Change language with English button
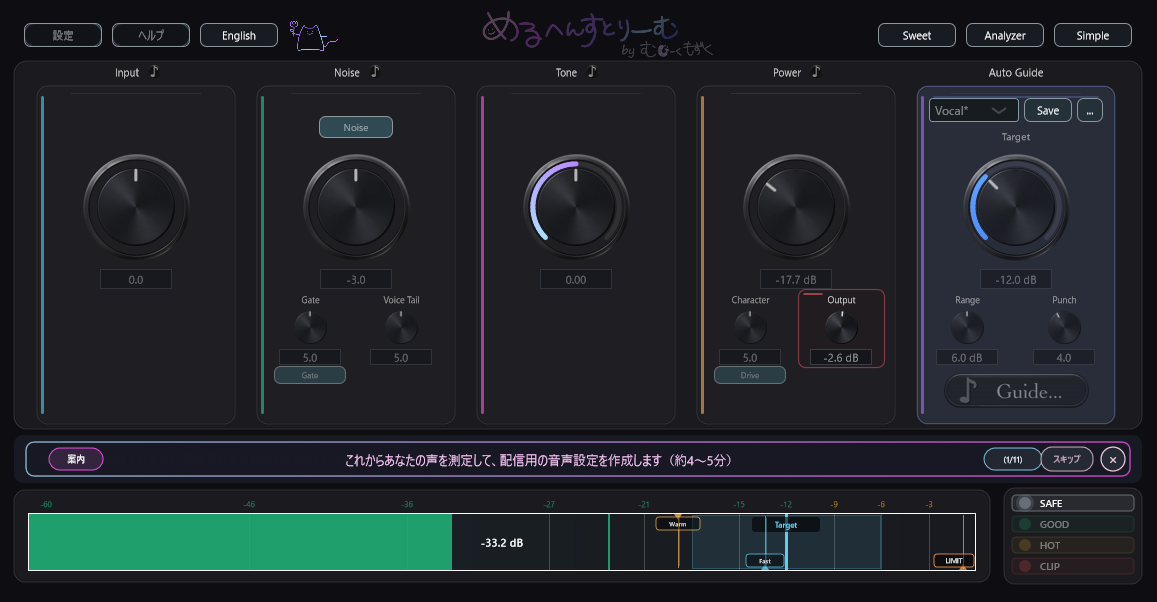The width and height of the screenshot is (1157, 602). click(x=239, y=35)
